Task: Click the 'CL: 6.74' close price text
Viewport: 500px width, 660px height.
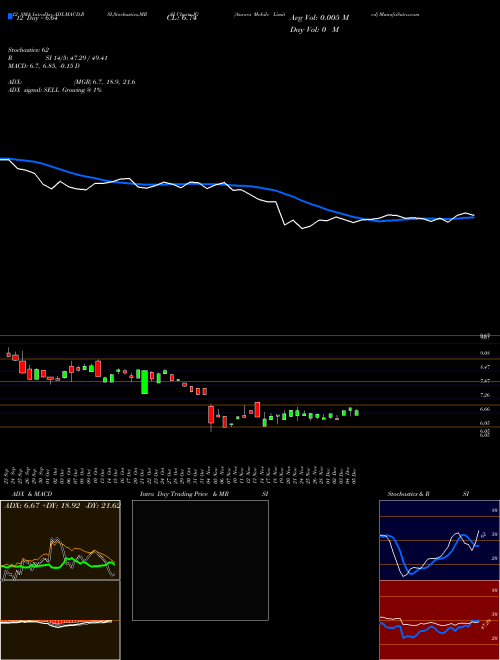Action: [x=182, y=18]
